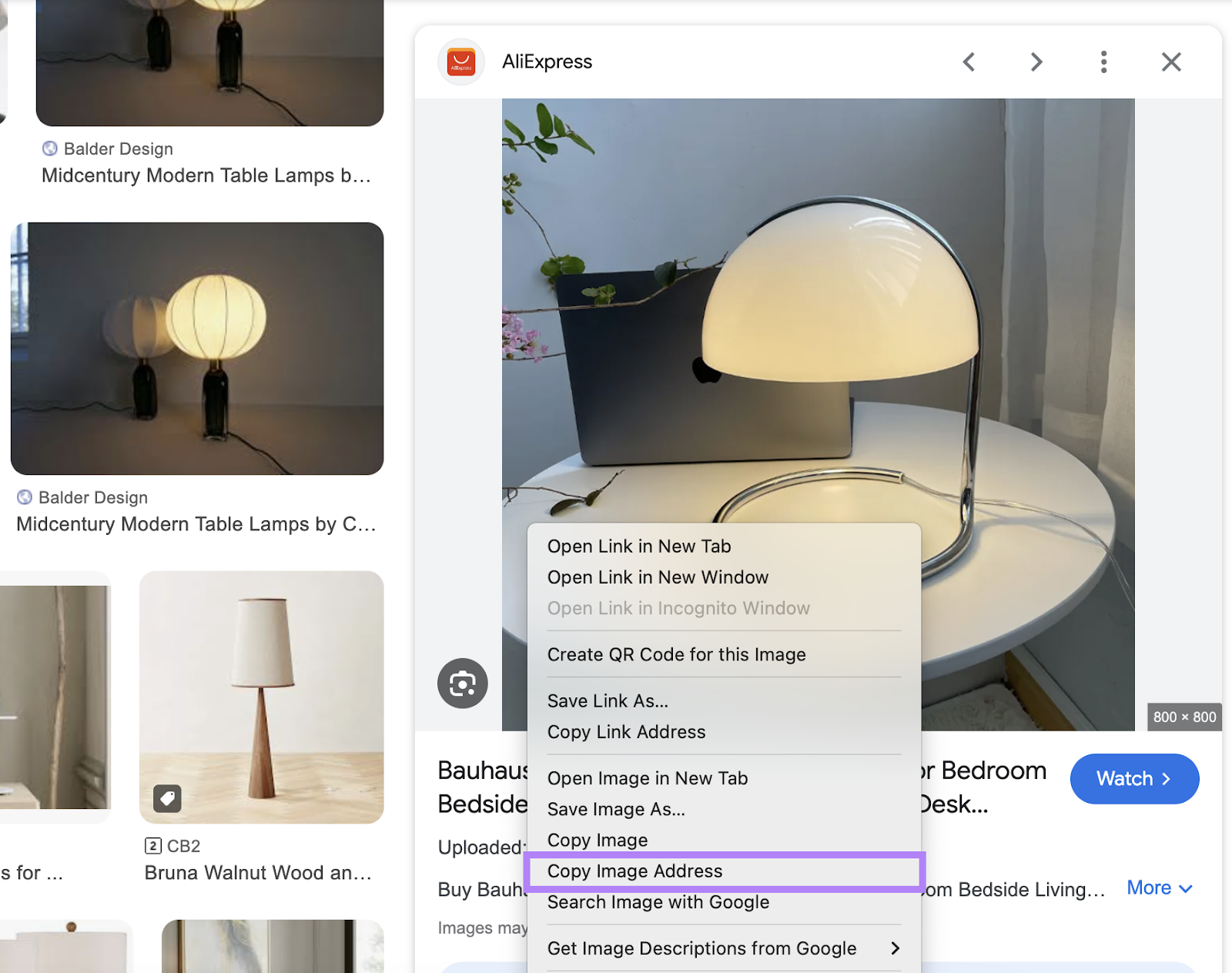The width and height of the screenshot is (1232, 973).
Task: Click the CB2 source label
Action: click(x=183, y=846)
